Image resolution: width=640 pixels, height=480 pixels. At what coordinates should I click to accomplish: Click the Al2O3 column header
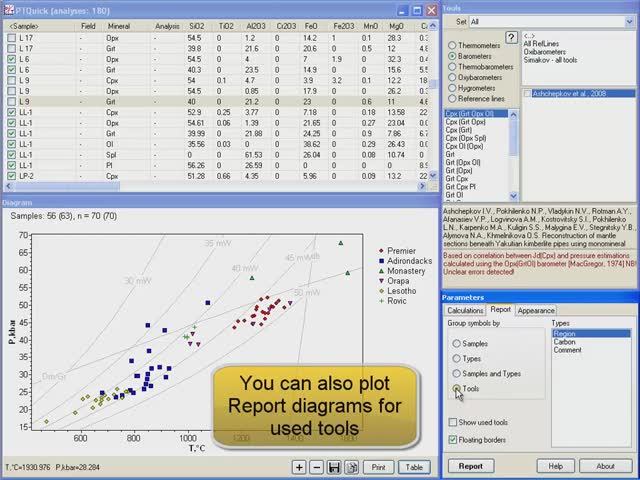257,26
